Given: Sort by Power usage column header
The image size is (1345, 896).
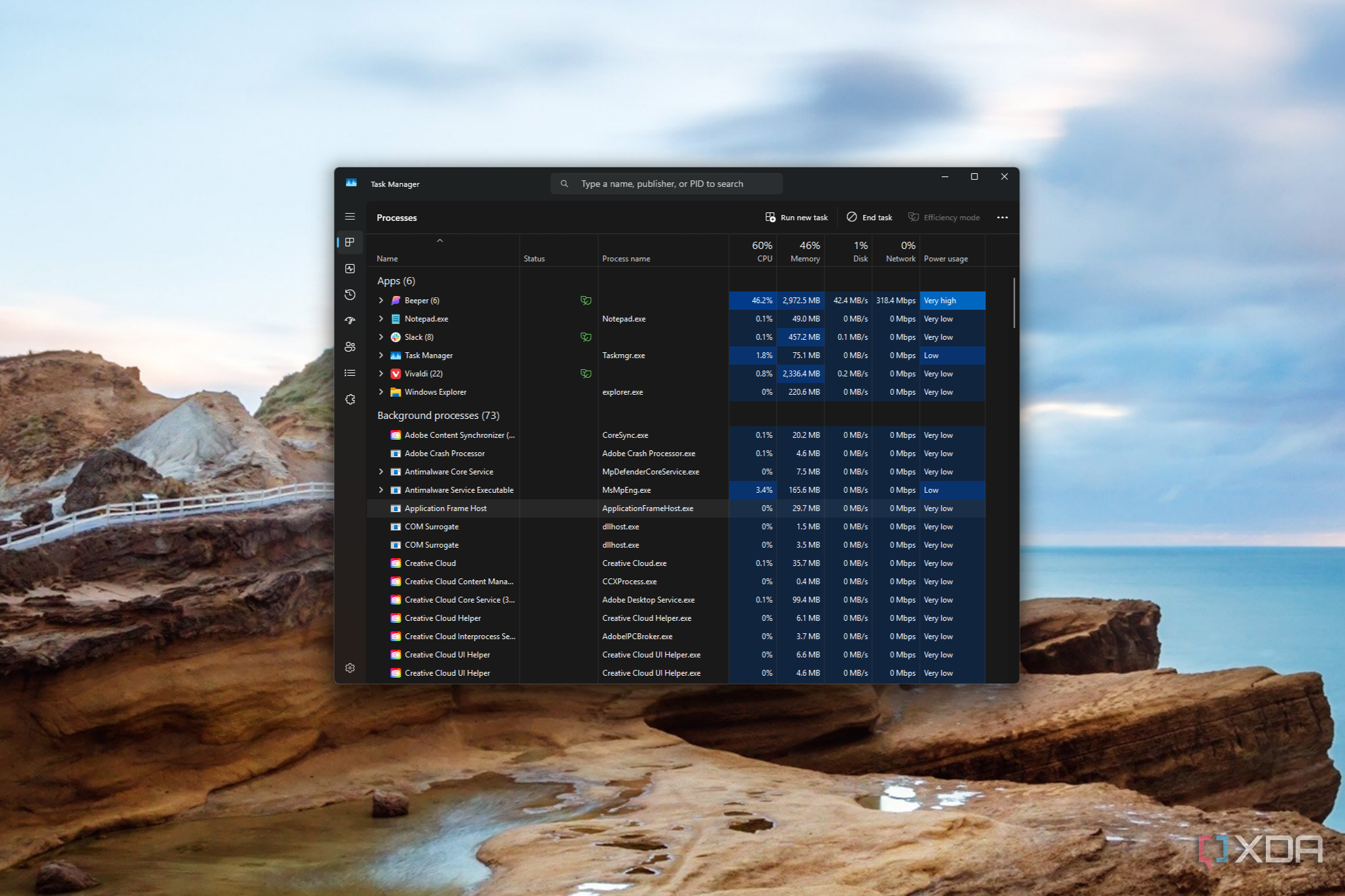Looking at the screenshot, I should pyautogui.click(x=953, y=251).
